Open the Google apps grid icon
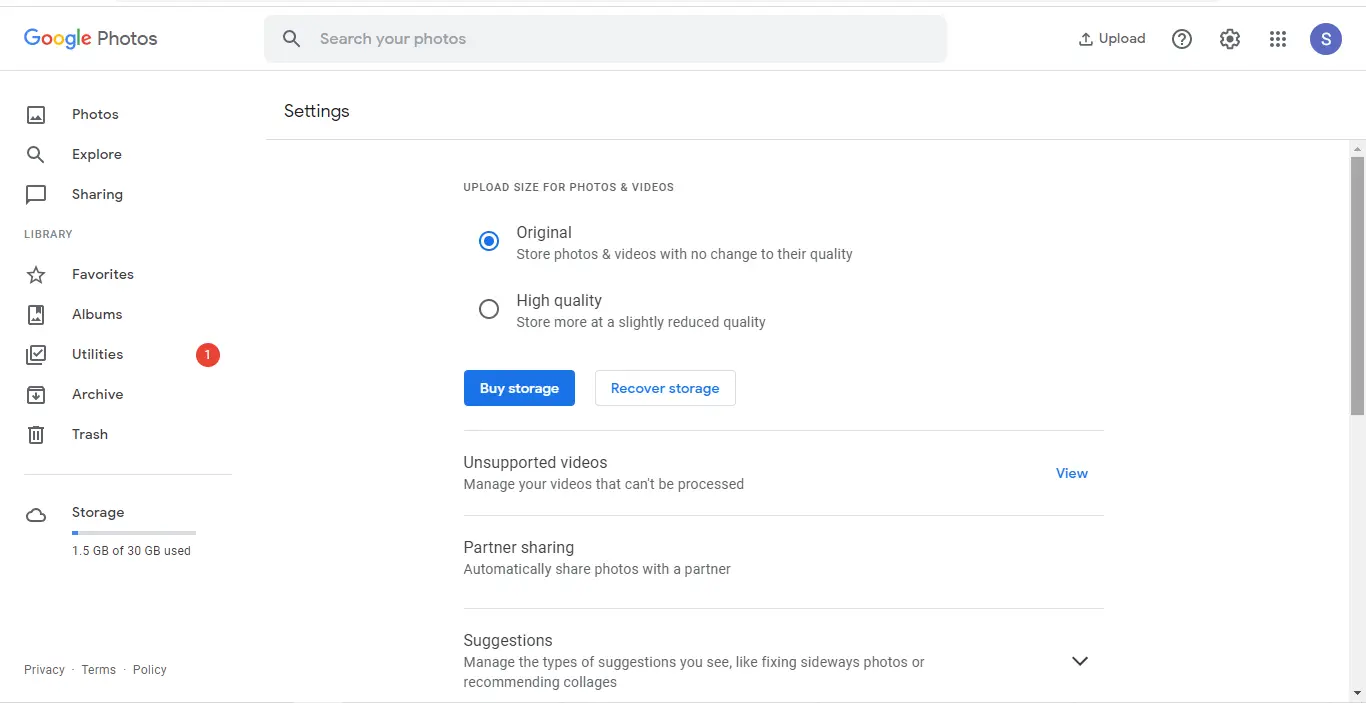Image resolution: width=1366 pixels, height=703 pixels. (x=1278, y=39)
